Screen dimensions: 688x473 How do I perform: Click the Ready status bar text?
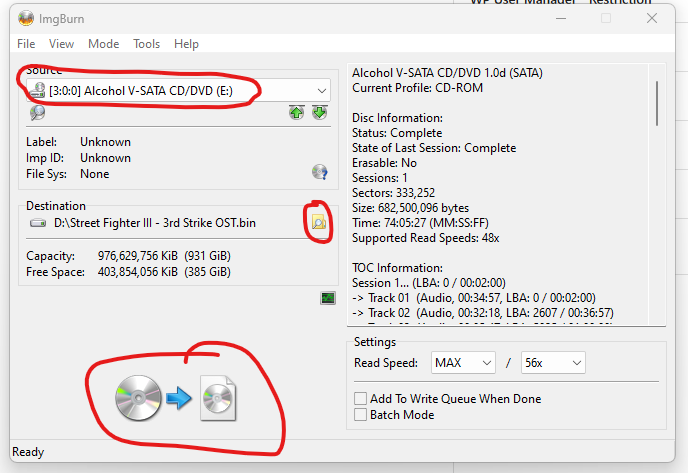[28, 452]
